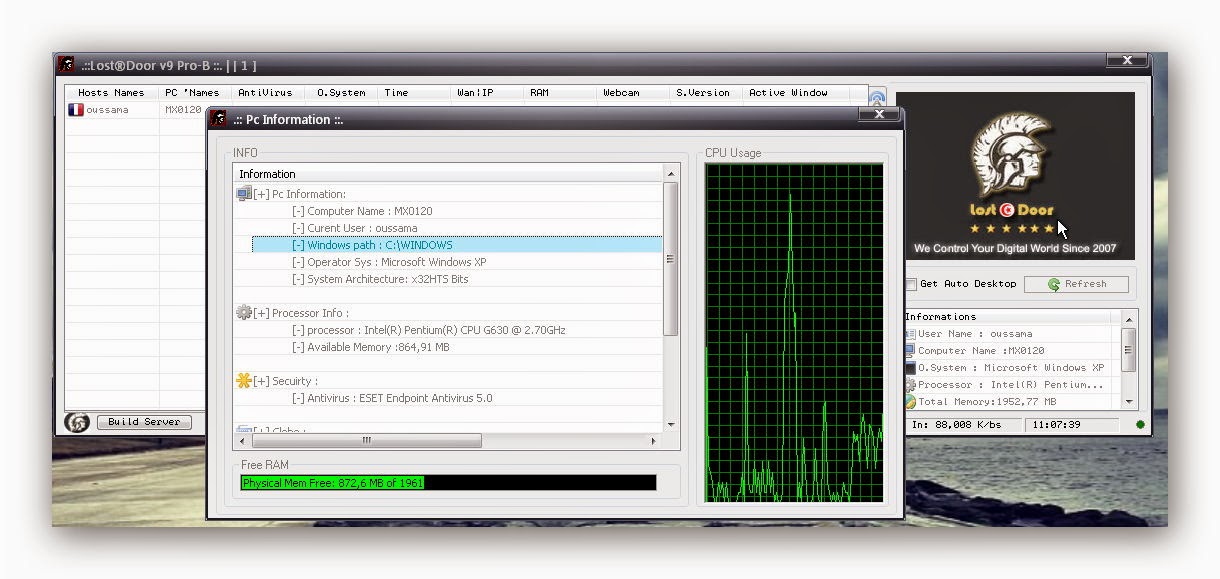Select the Antivirus : ESET Endpoint Antivirus row
Image resolution: width=1220 pixels, height=579 pixels.
457,398
